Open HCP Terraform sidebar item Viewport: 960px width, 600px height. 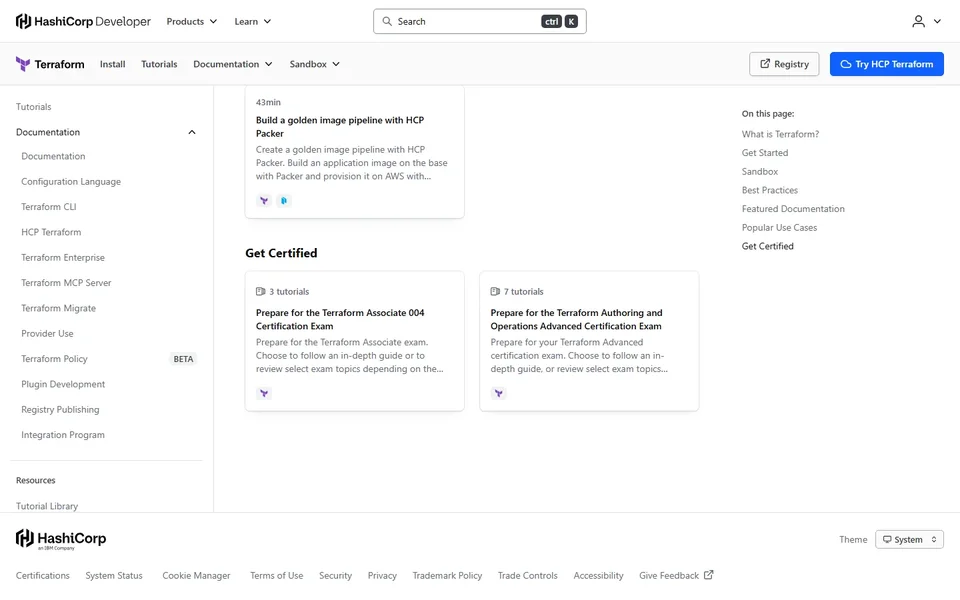click(51, 232)
